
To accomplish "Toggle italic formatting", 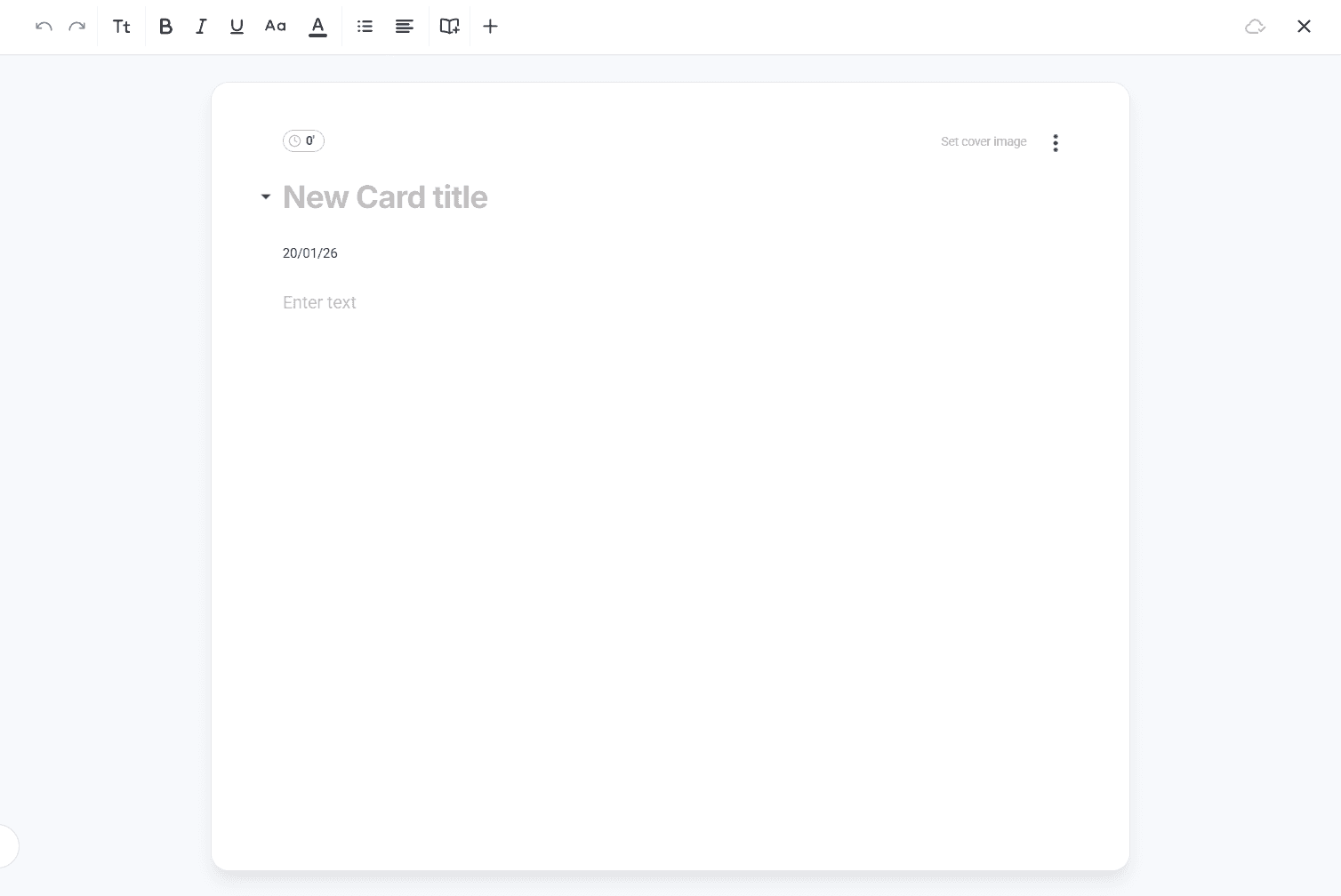I will tap(201, 27).
